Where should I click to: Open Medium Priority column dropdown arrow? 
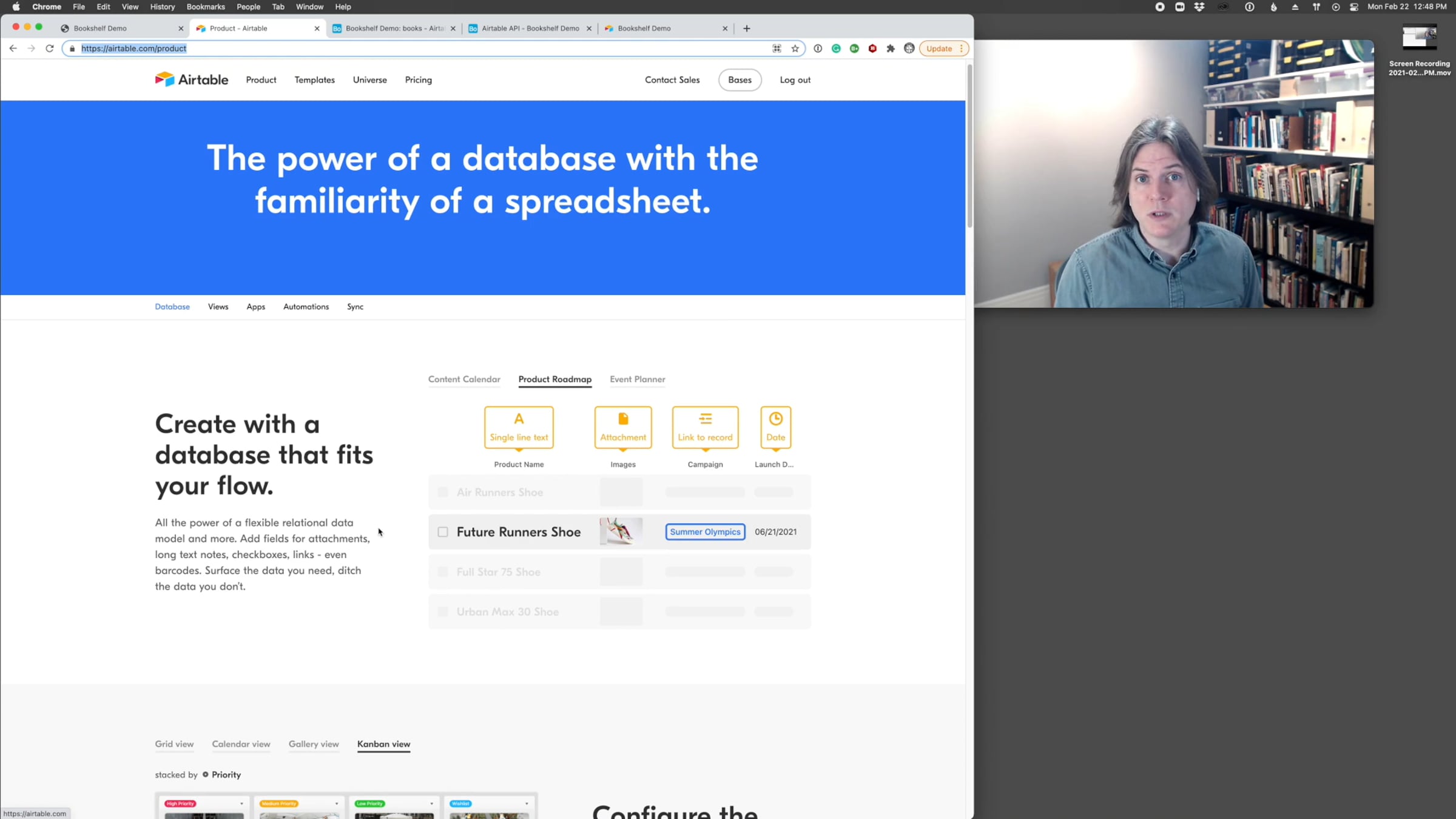click(337, 804)
